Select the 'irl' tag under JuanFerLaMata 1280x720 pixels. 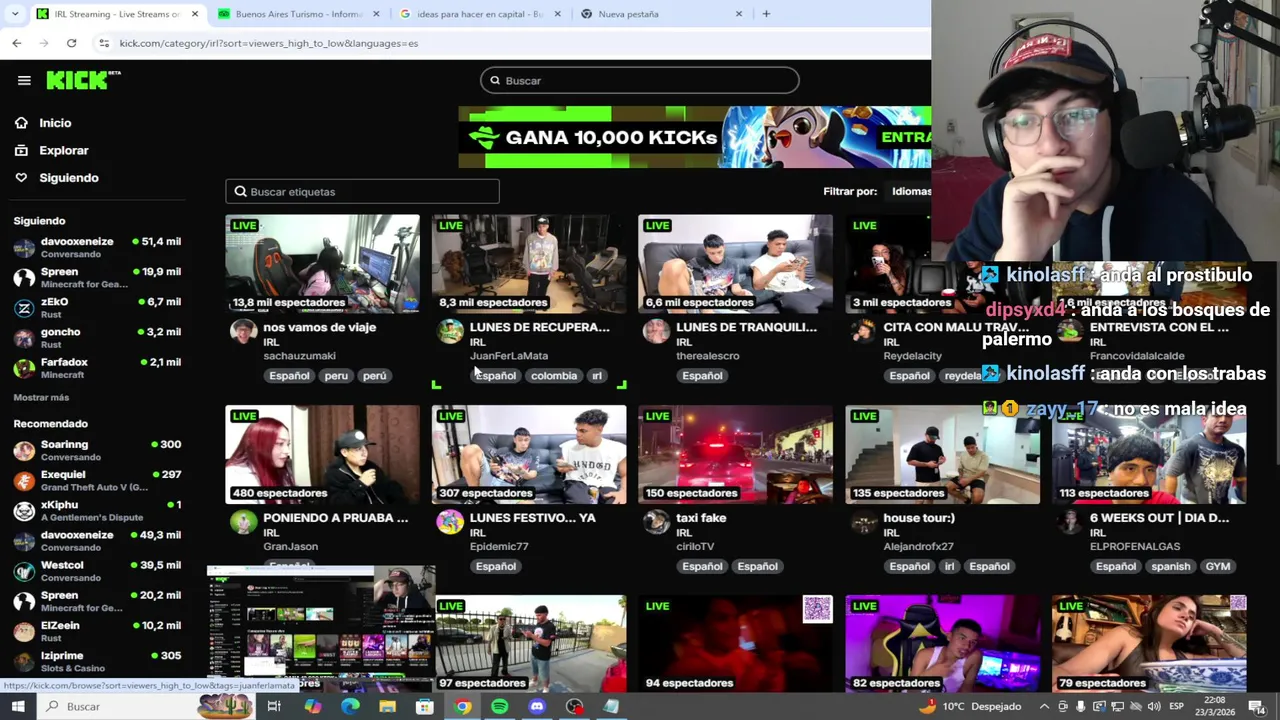(597, 376)
